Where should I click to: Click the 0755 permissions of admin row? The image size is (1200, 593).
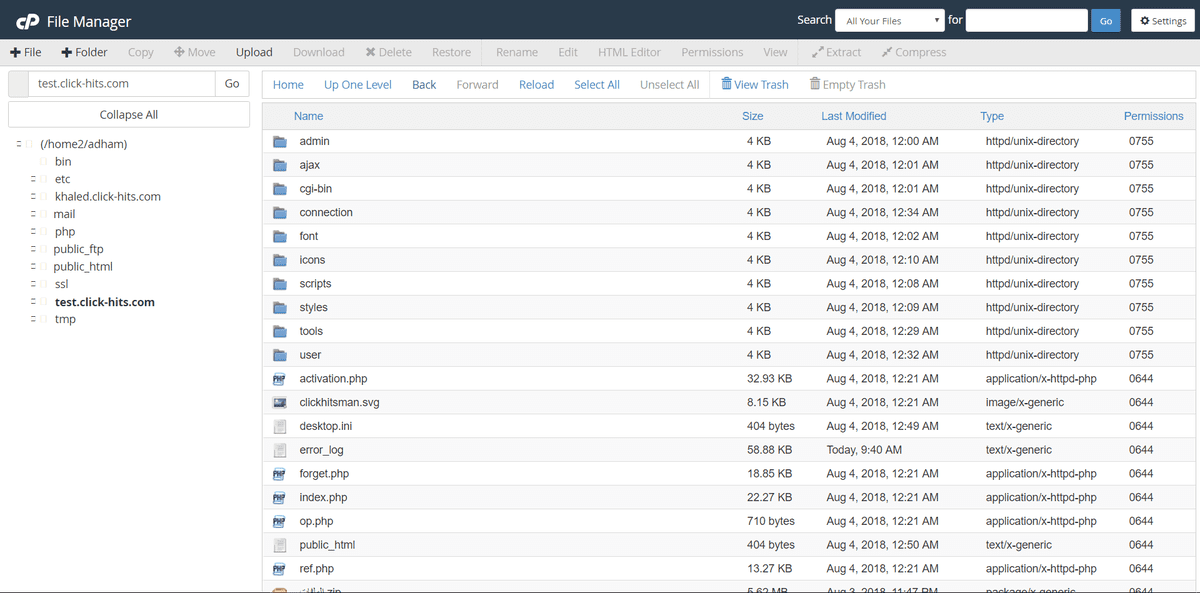click(1141, 141)
